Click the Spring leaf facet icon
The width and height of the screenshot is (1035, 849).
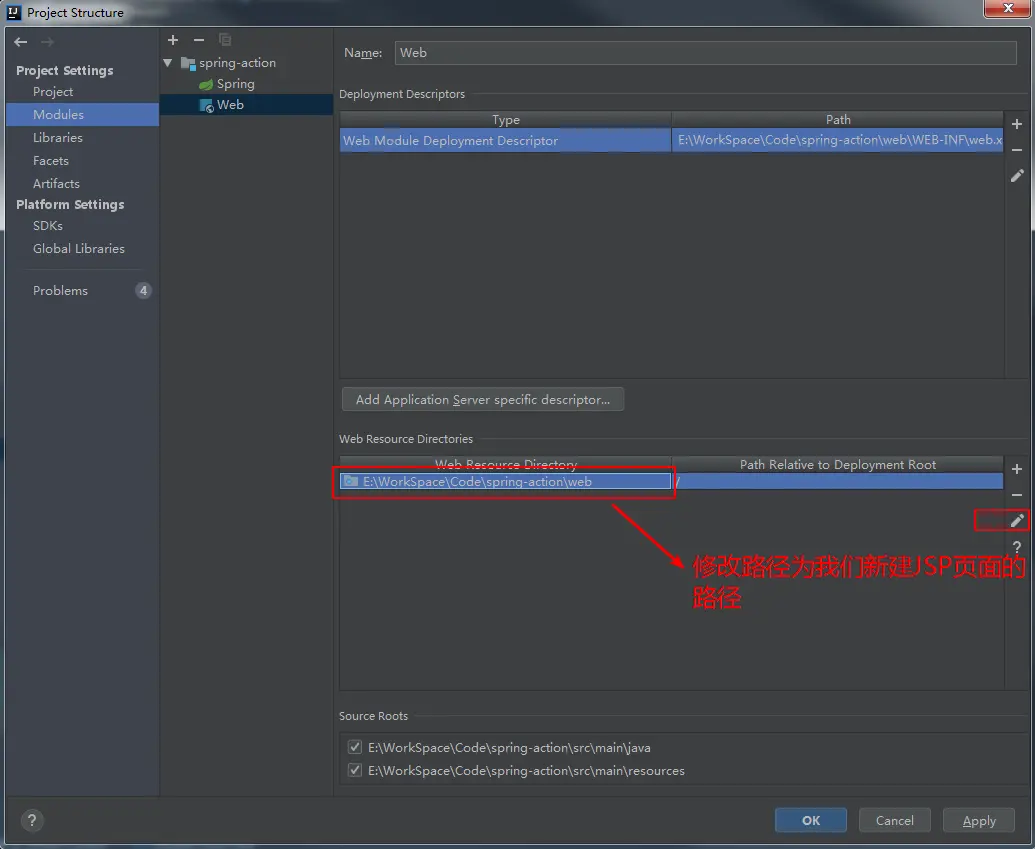point(206,85)
